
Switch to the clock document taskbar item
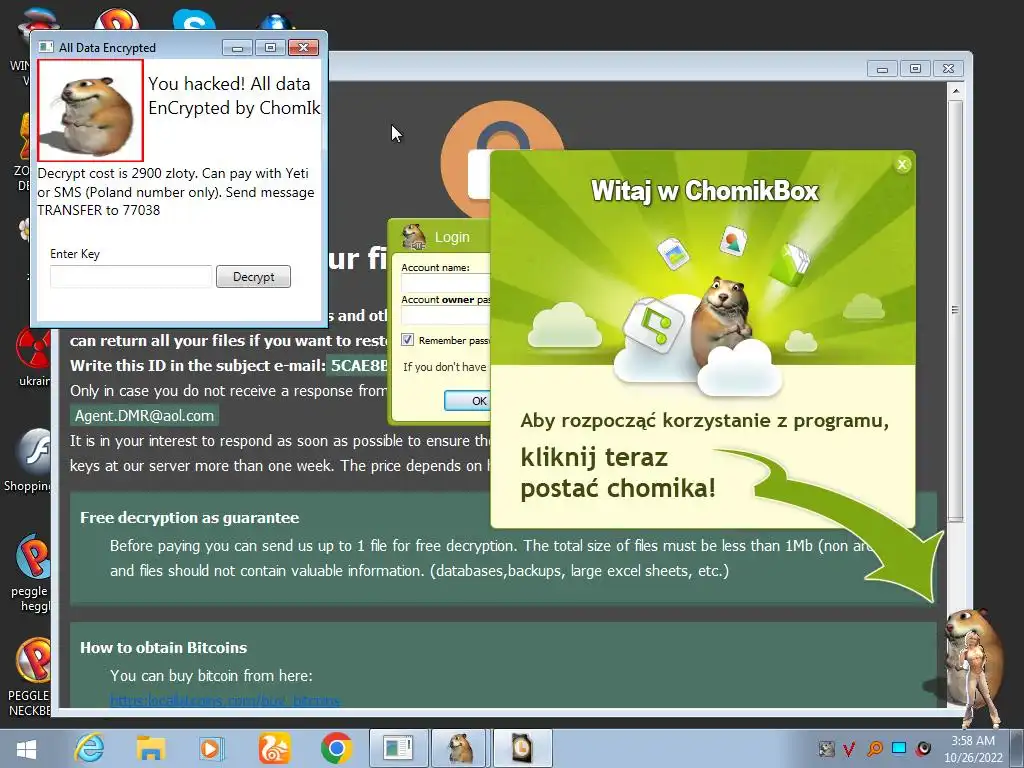tap(522, 748)
